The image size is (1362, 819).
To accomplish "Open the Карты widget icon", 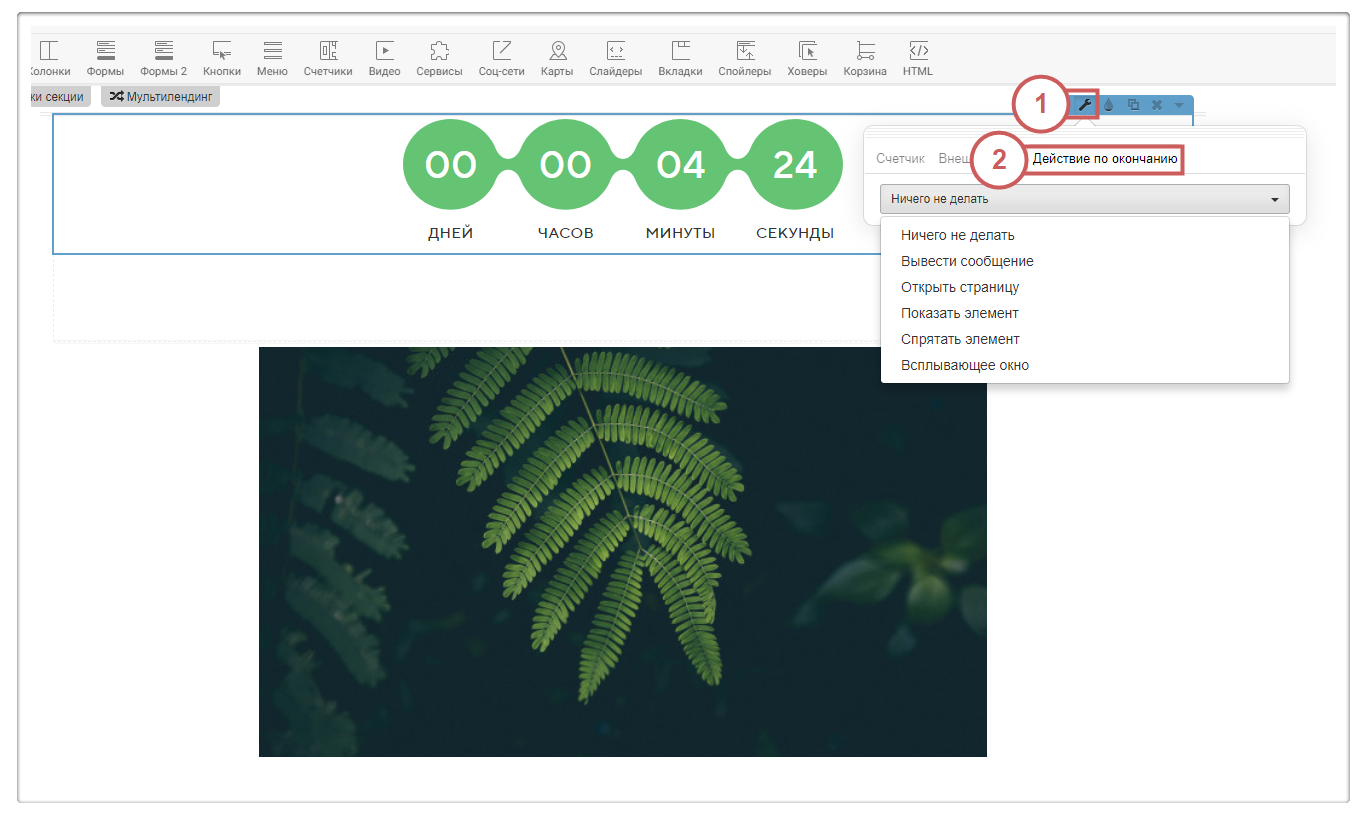I will pyautogui.click(x=557, y=58).
